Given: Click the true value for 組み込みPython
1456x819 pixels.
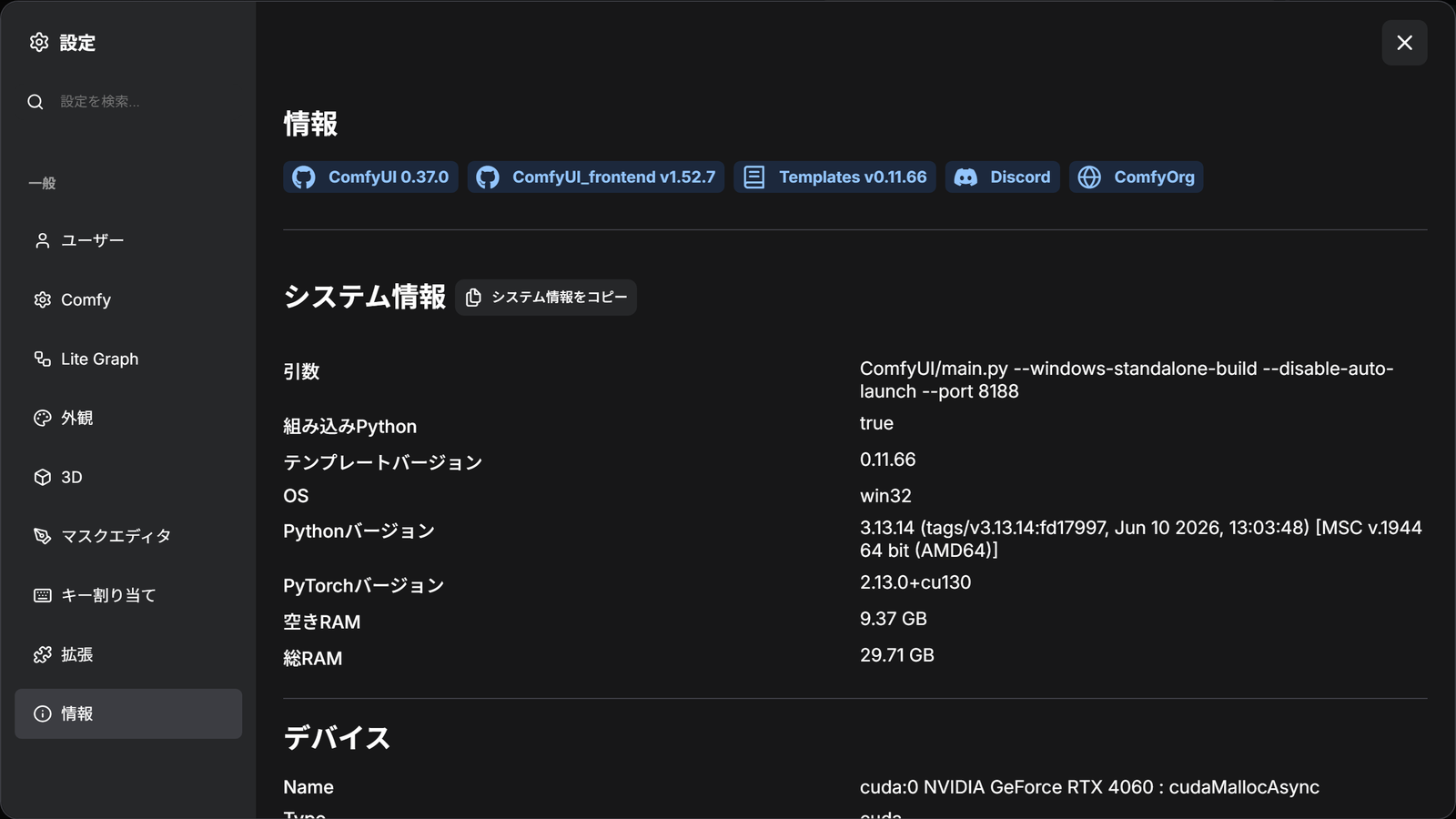Looking at the screenshot, I should click(876, 423).
